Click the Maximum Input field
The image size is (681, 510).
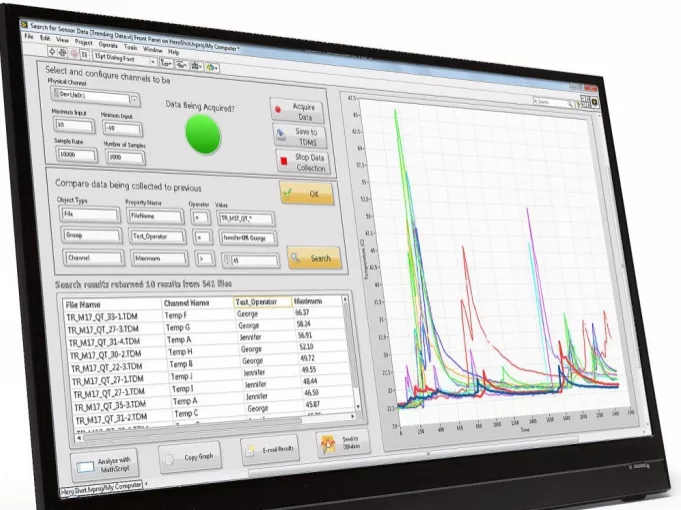coord(74,126)
